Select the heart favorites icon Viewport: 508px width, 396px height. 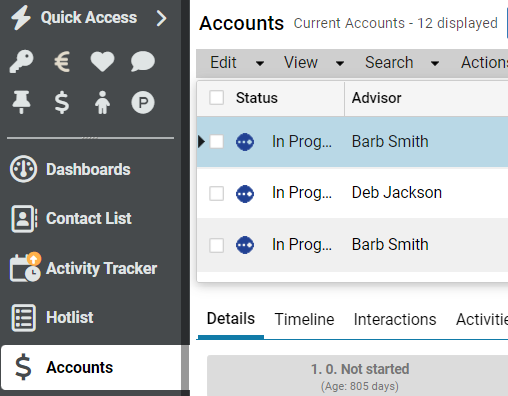pos(102,62)
